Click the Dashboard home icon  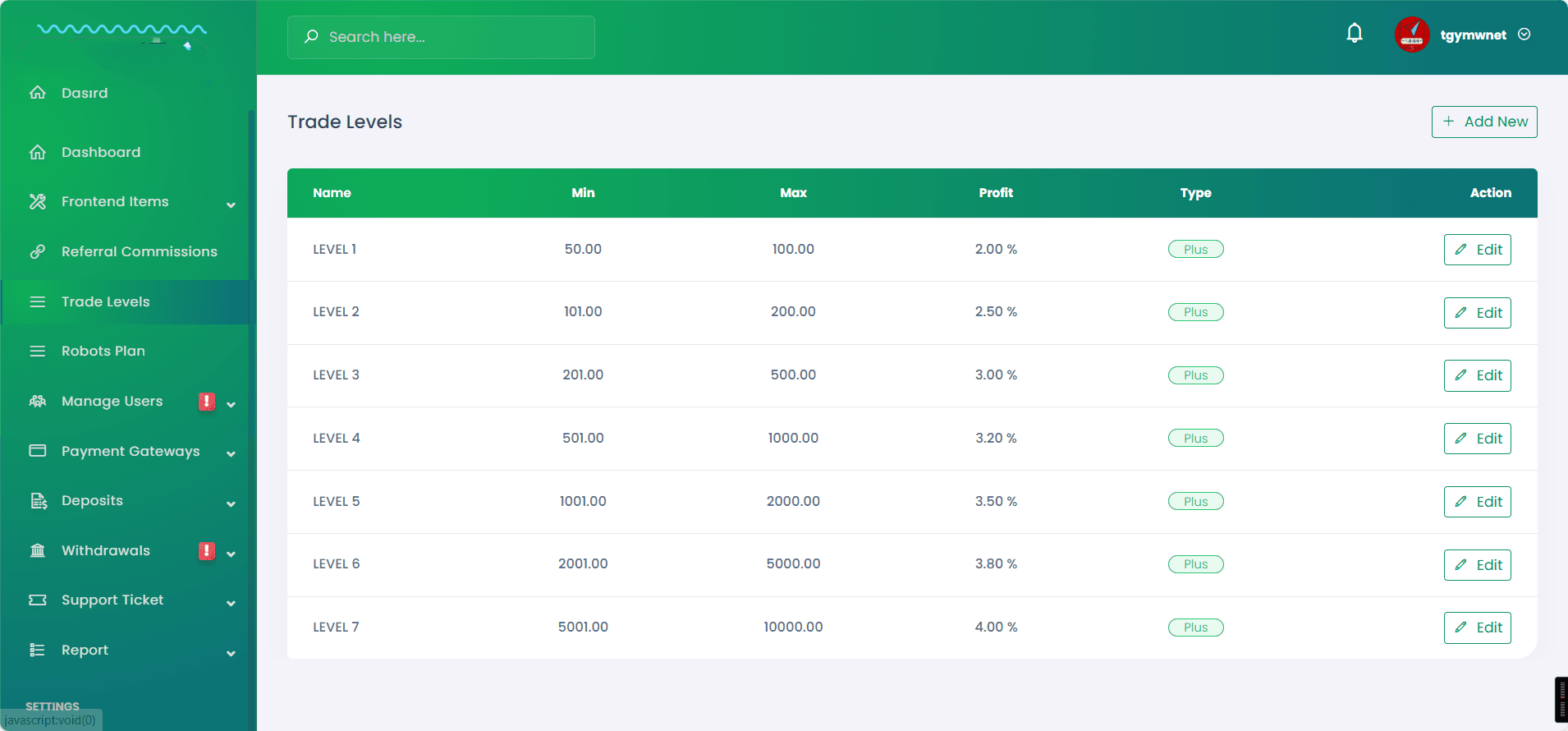coord(38,152)
